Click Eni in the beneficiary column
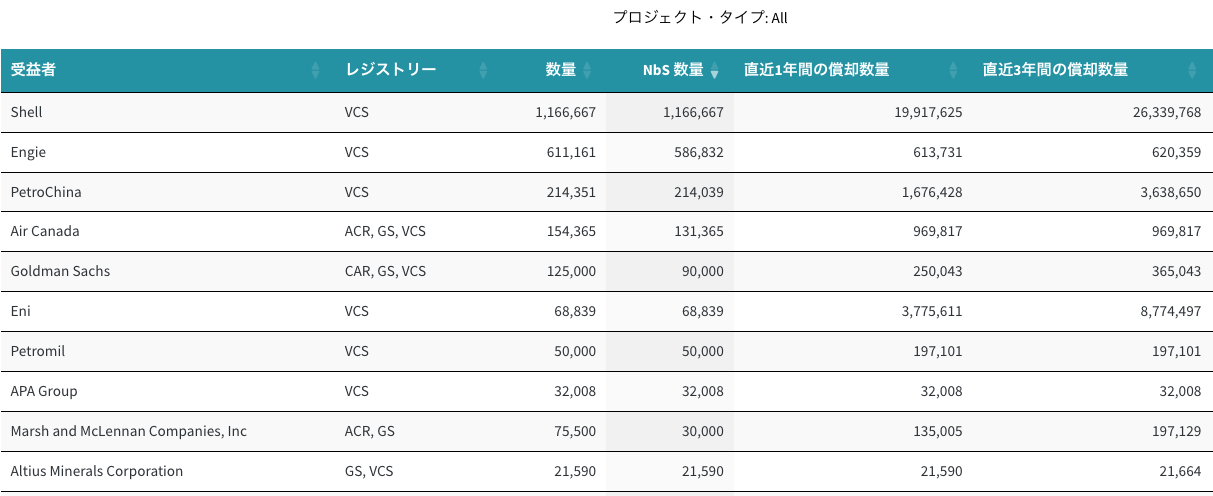 pos(21,311)
